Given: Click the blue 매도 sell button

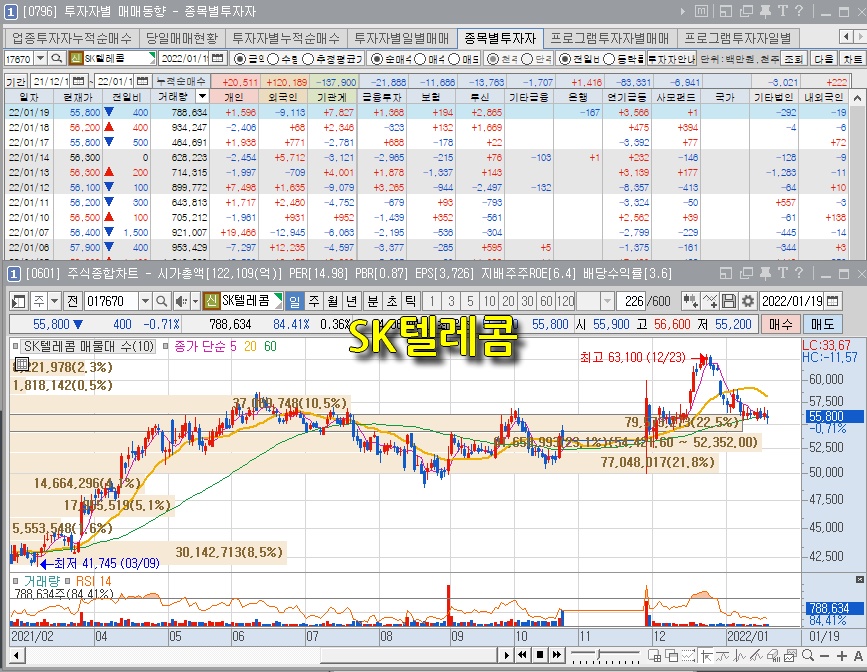Looking at the screenshot, I should coord(822,324).
